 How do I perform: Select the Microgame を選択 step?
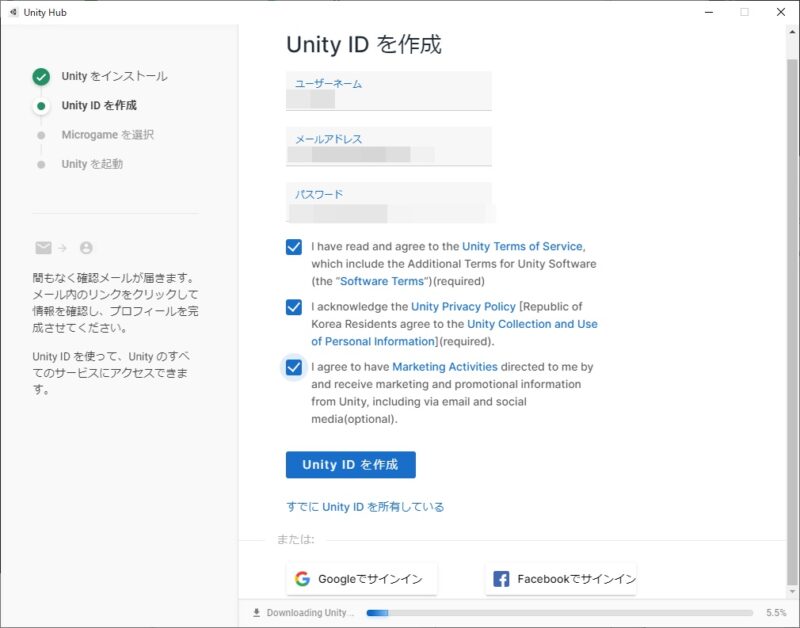(x=108, y=135)
